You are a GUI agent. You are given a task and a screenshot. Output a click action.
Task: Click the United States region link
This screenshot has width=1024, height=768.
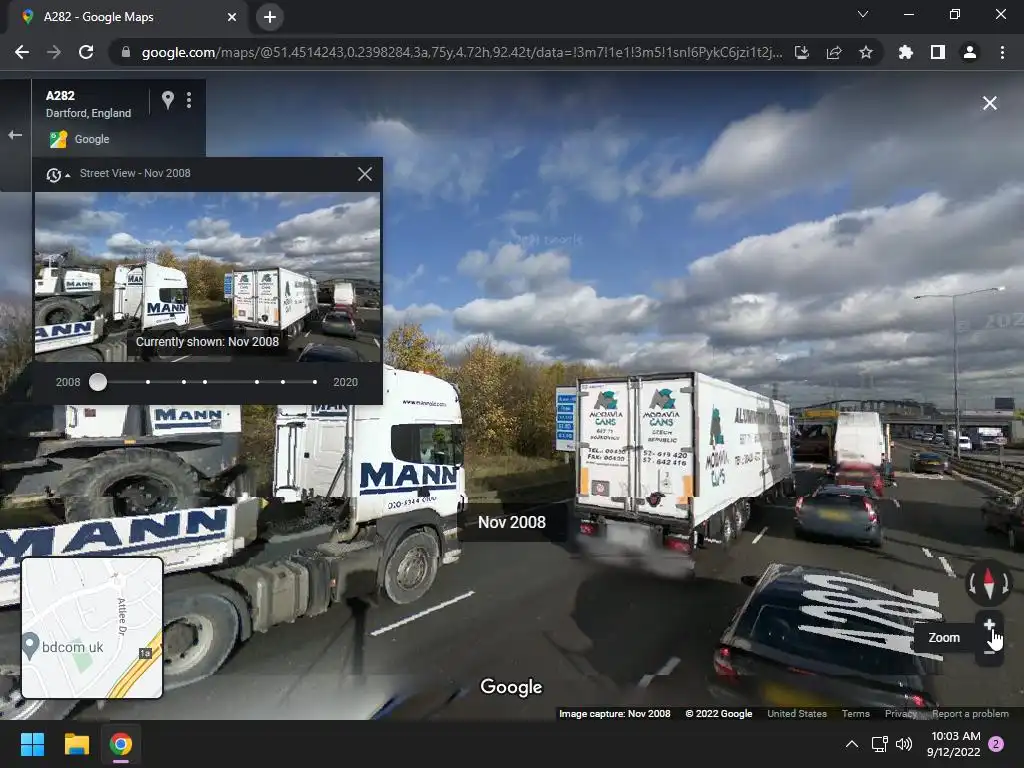797,714
